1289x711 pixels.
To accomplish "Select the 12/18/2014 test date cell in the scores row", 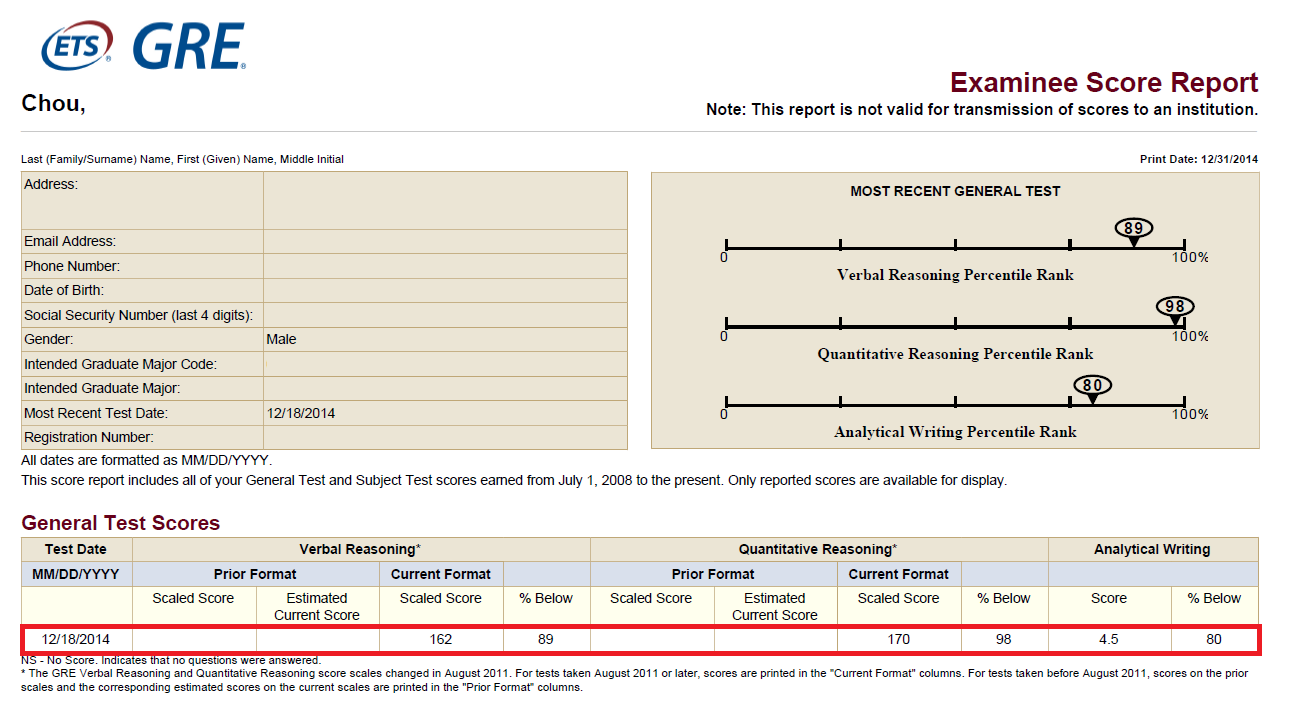I will coord(76,639).
